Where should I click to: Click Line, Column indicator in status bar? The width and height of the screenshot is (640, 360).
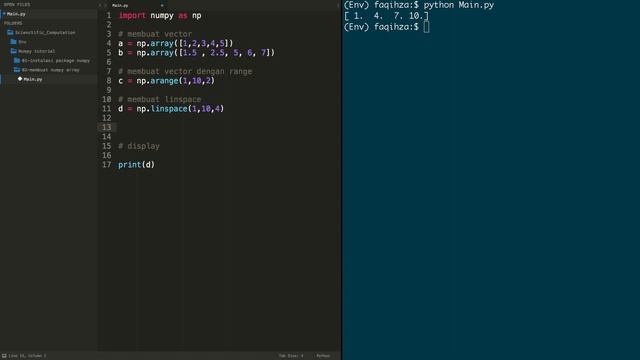tap(27, 356)
